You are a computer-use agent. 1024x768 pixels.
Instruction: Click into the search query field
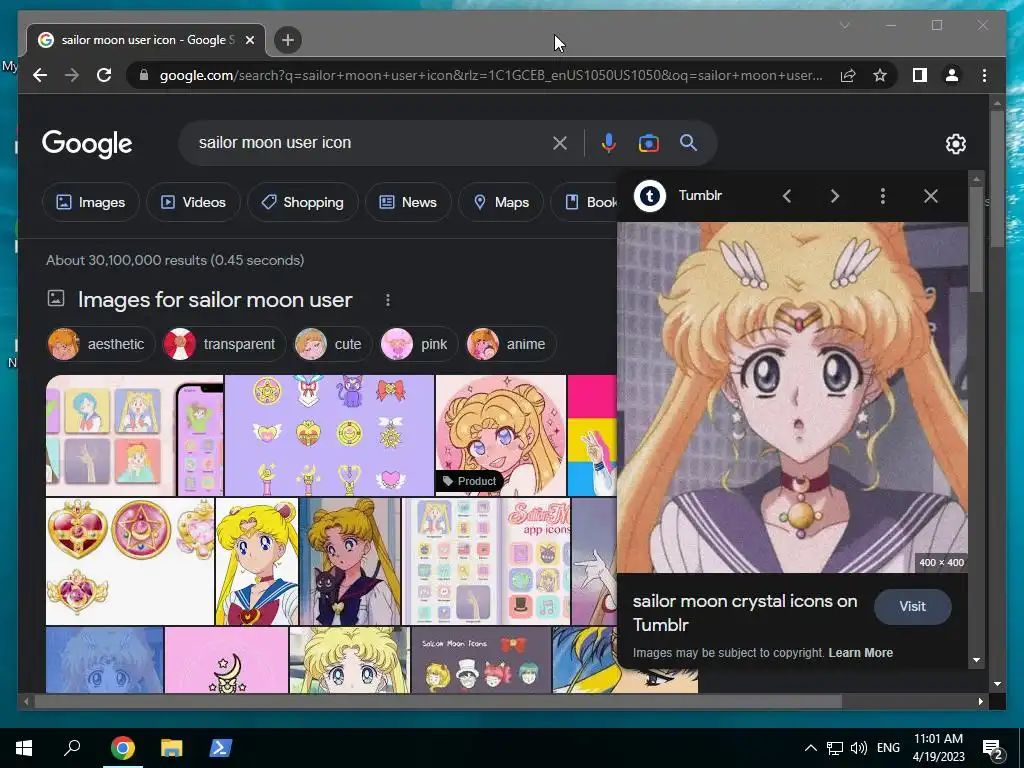pyautogui.click(x=371, y=142)
